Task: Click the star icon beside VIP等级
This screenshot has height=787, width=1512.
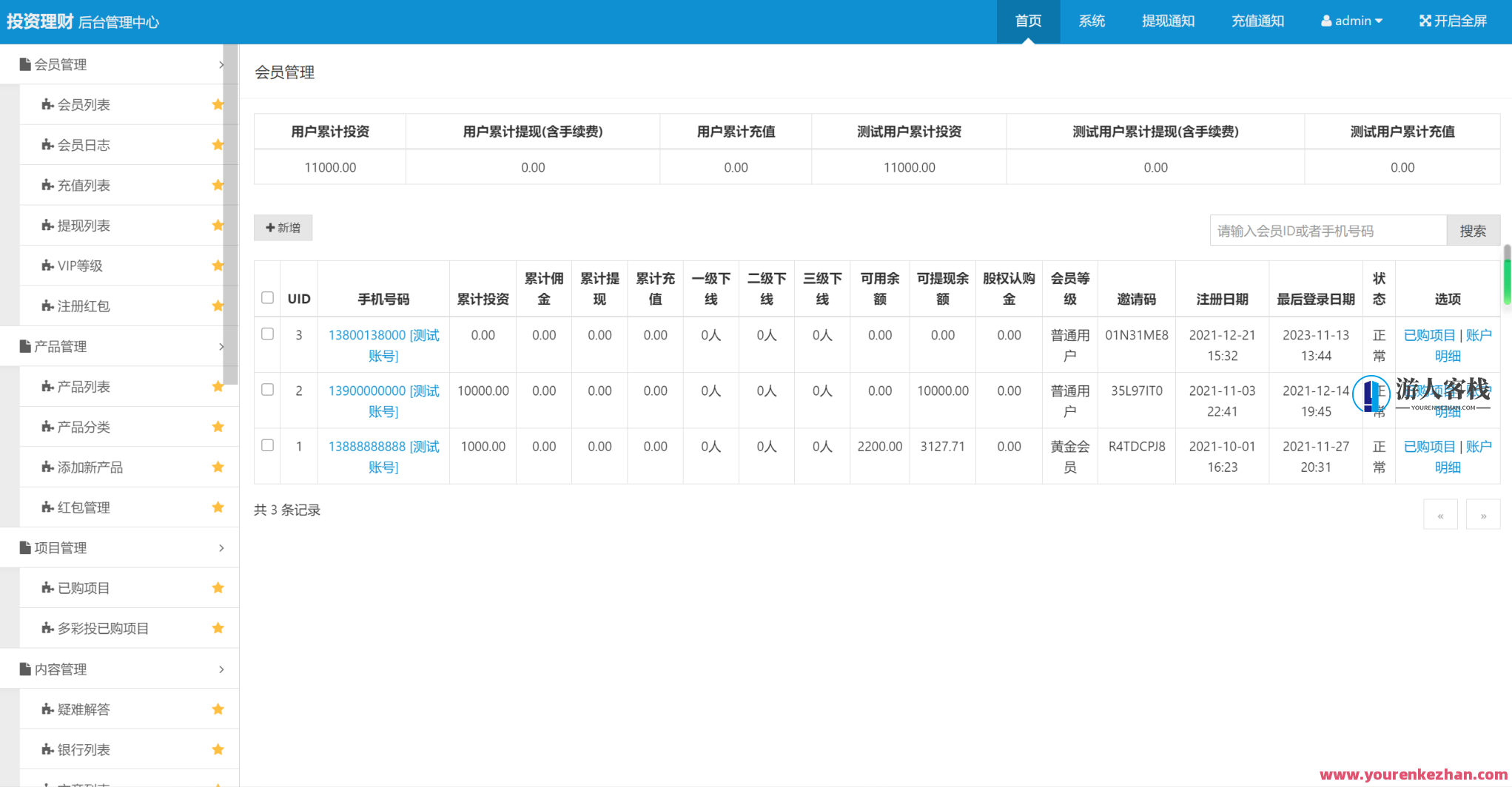Action: tap(218, 266)
